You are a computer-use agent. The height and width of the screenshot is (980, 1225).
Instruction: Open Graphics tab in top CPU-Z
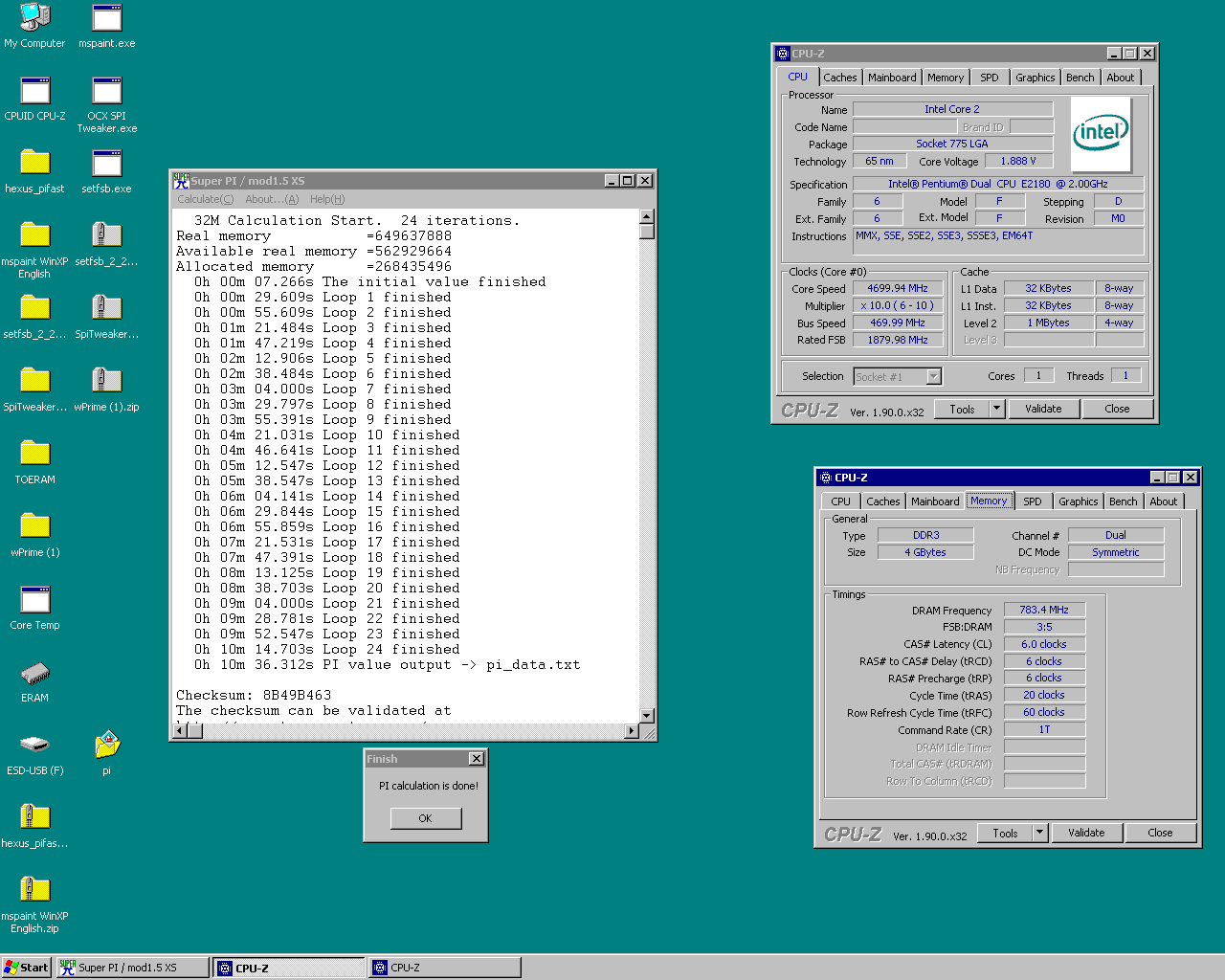point(1036,78)
